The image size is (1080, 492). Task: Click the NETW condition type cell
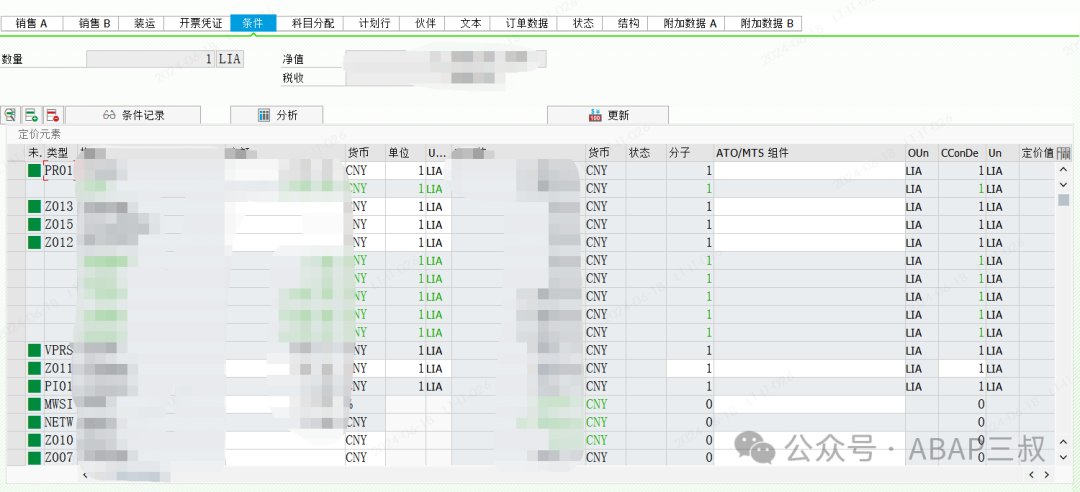59,422
